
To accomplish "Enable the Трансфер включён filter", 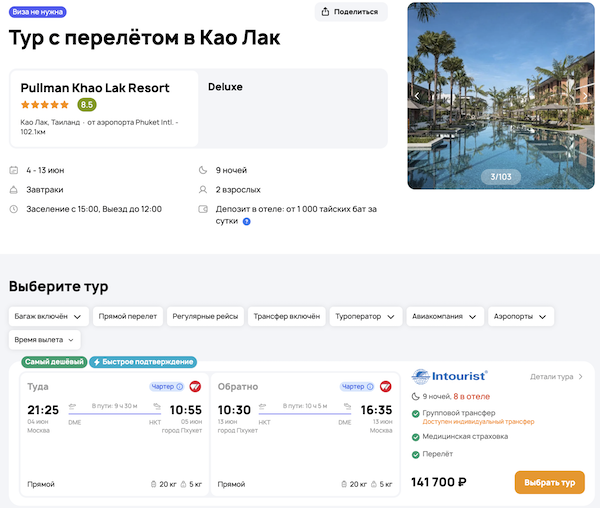I will click(x=286, y=316).
